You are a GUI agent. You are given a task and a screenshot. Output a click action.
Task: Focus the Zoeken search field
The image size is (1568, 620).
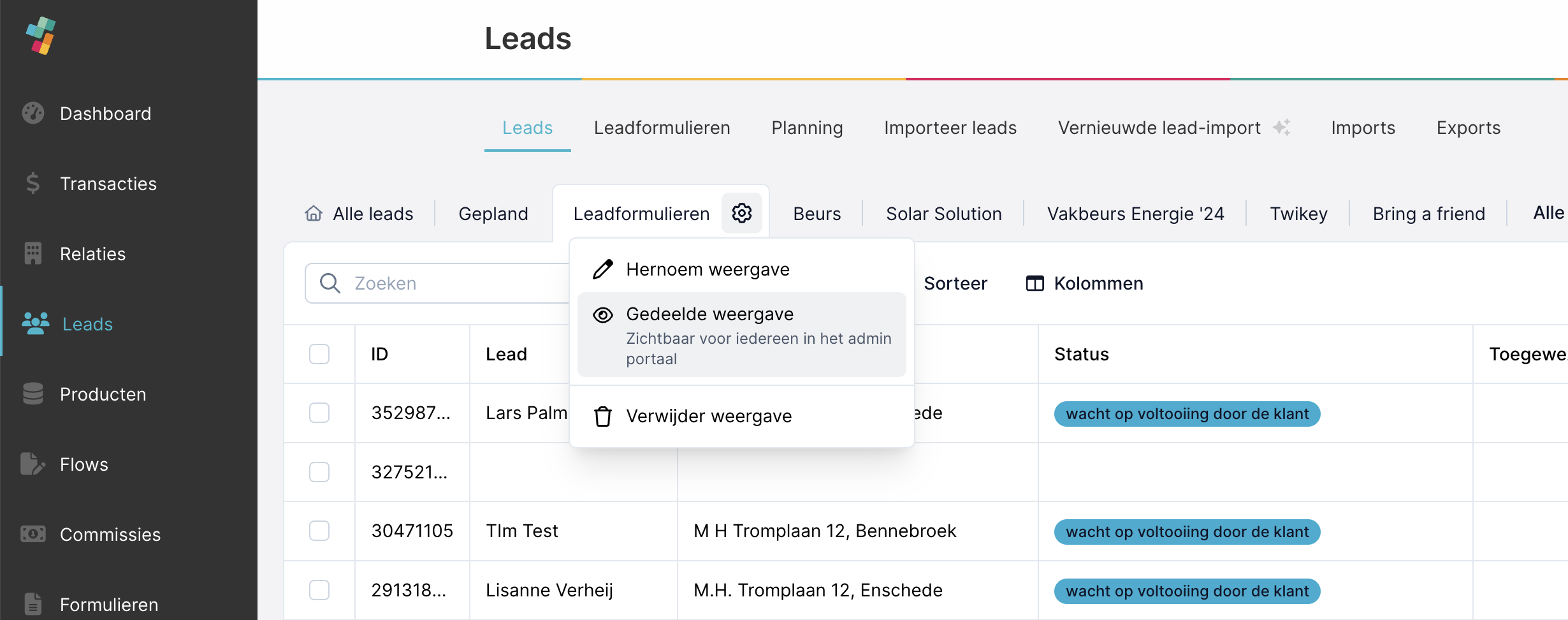click(x=446, y=283)
